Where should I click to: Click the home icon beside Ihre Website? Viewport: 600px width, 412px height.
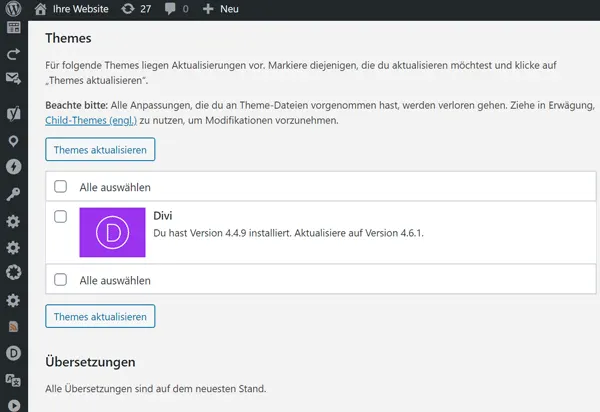pos(41,9)
